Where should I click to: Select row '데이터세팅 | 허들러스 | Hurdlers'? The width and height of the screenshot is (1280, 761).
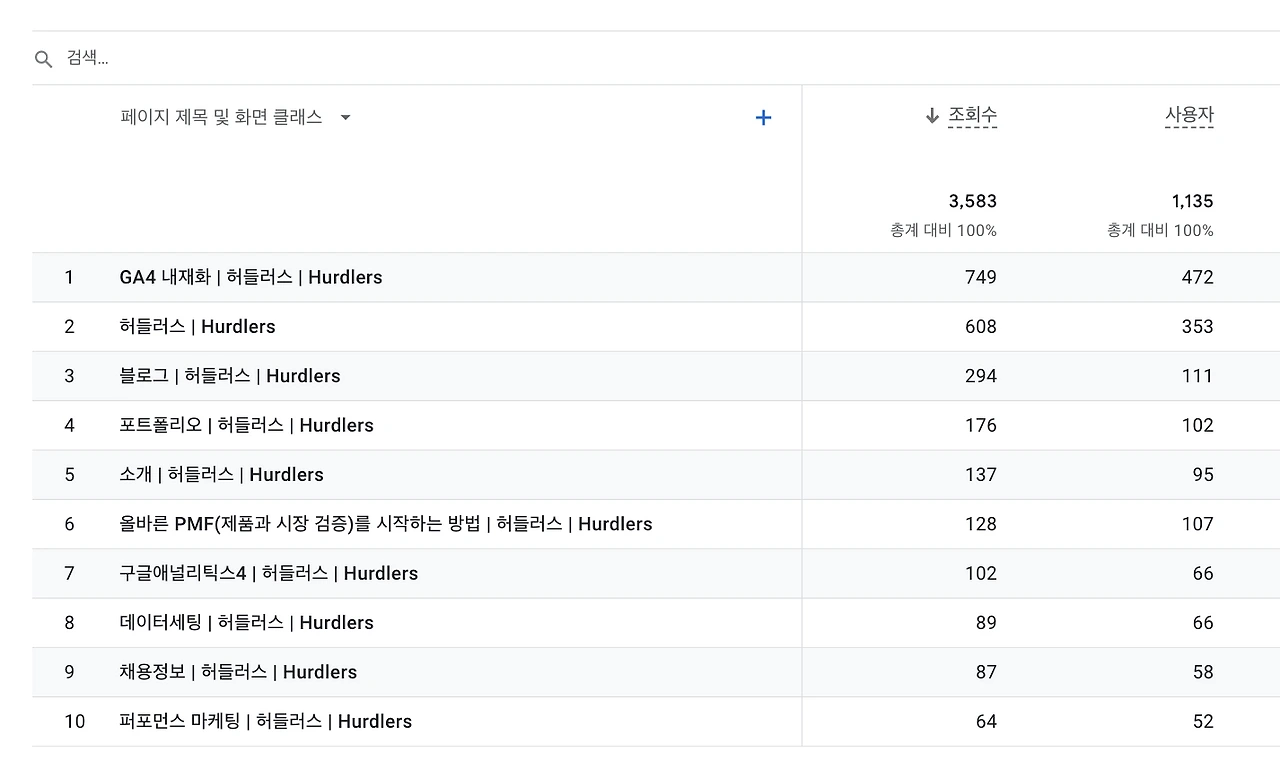point(656,622)
